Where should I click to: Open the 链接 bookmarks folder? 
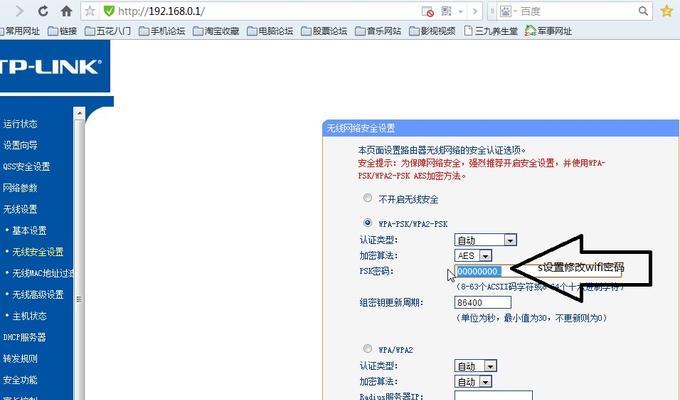click(x=62, y=31)
